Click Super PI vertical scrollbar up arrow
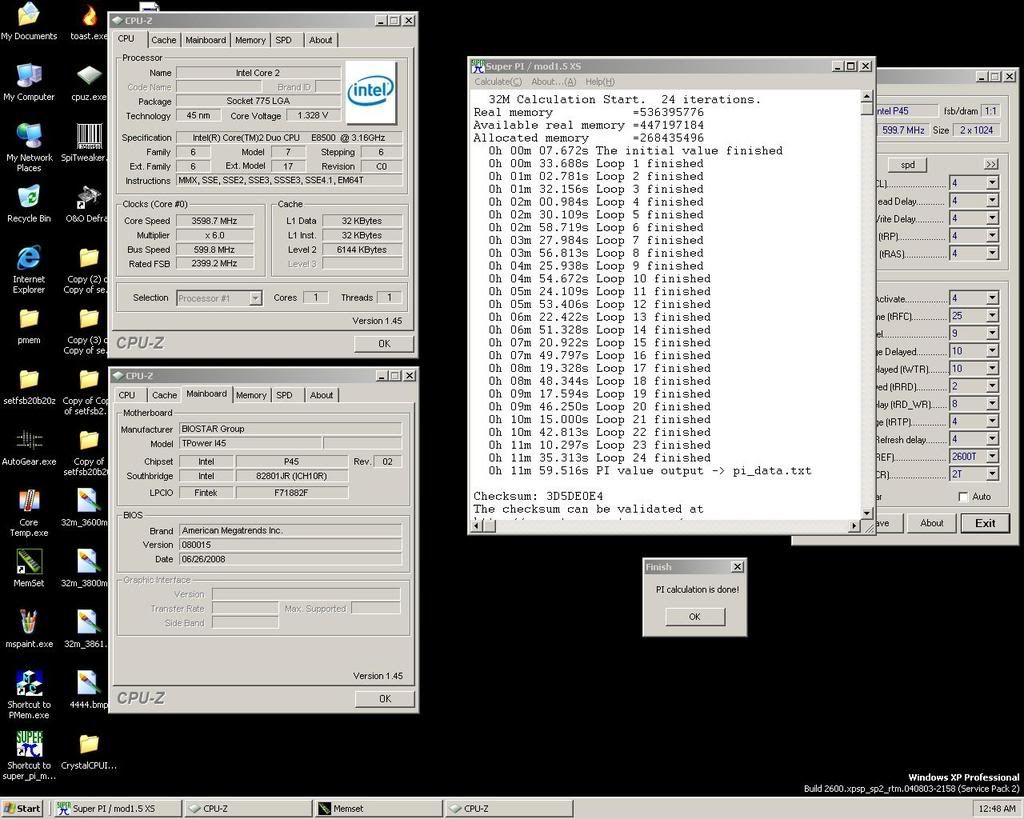The image size is (1024, 819). (x=867, y=97)
